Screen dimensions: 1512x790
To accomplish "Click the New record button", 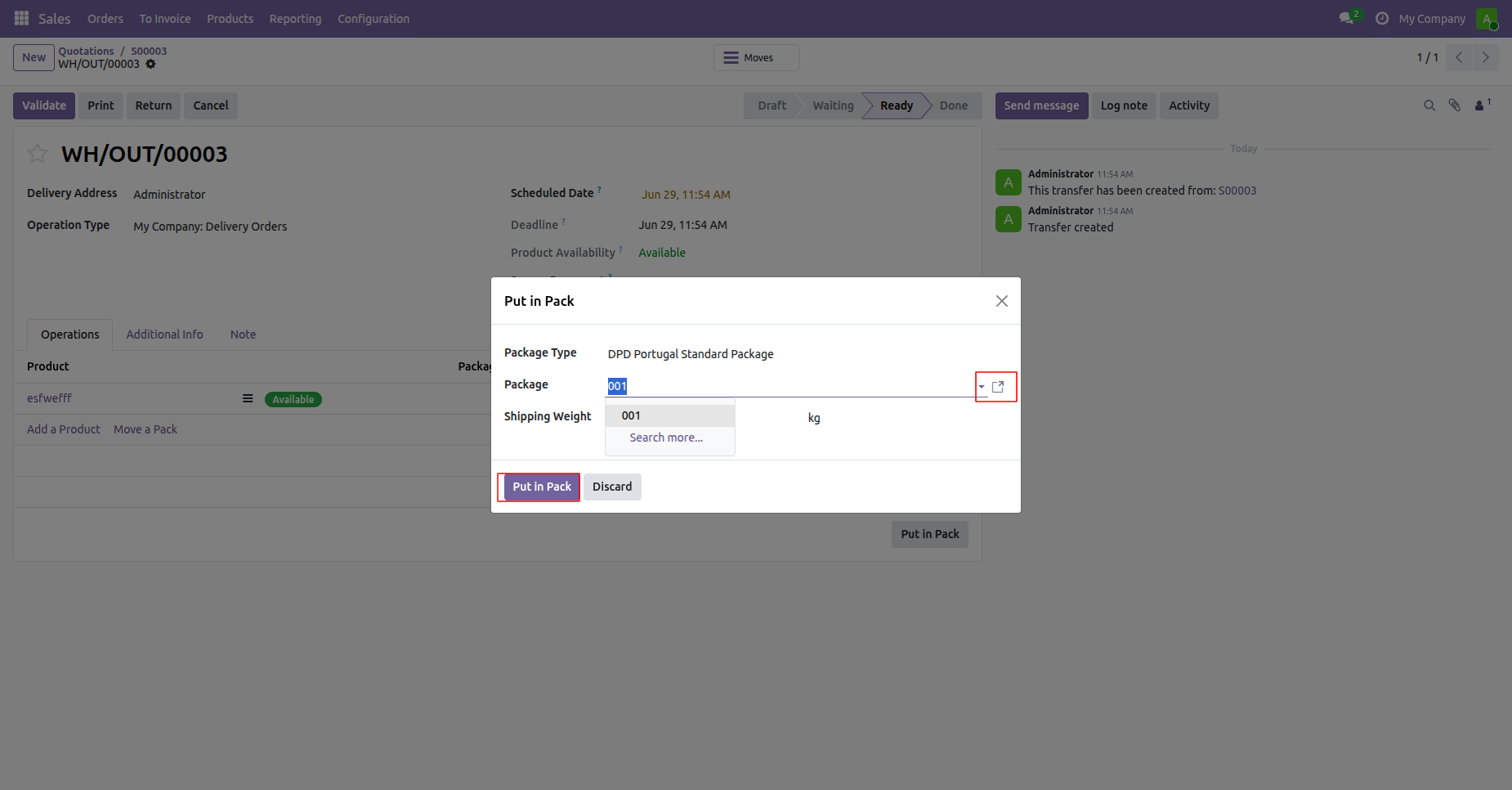I will [x=34, y=57].
